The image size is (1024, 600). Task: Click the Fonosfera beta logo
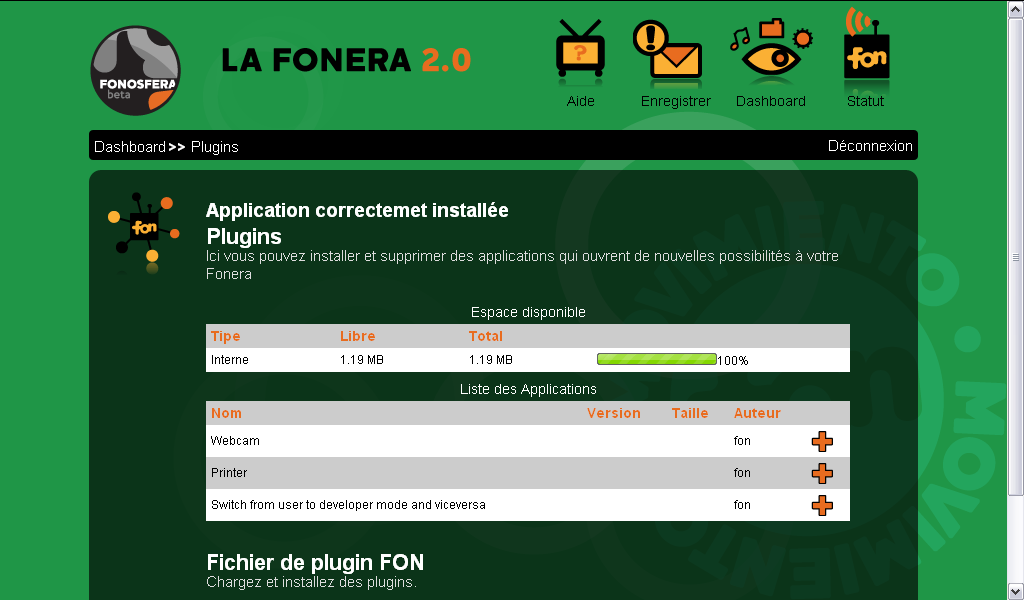coord(135,71)
